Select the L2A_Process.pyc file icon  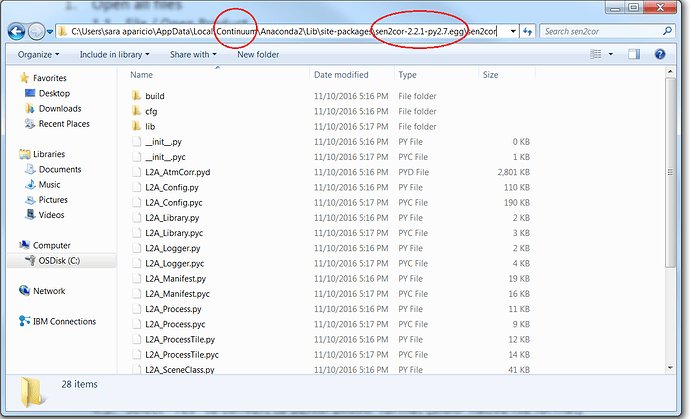tap(137, 324)
